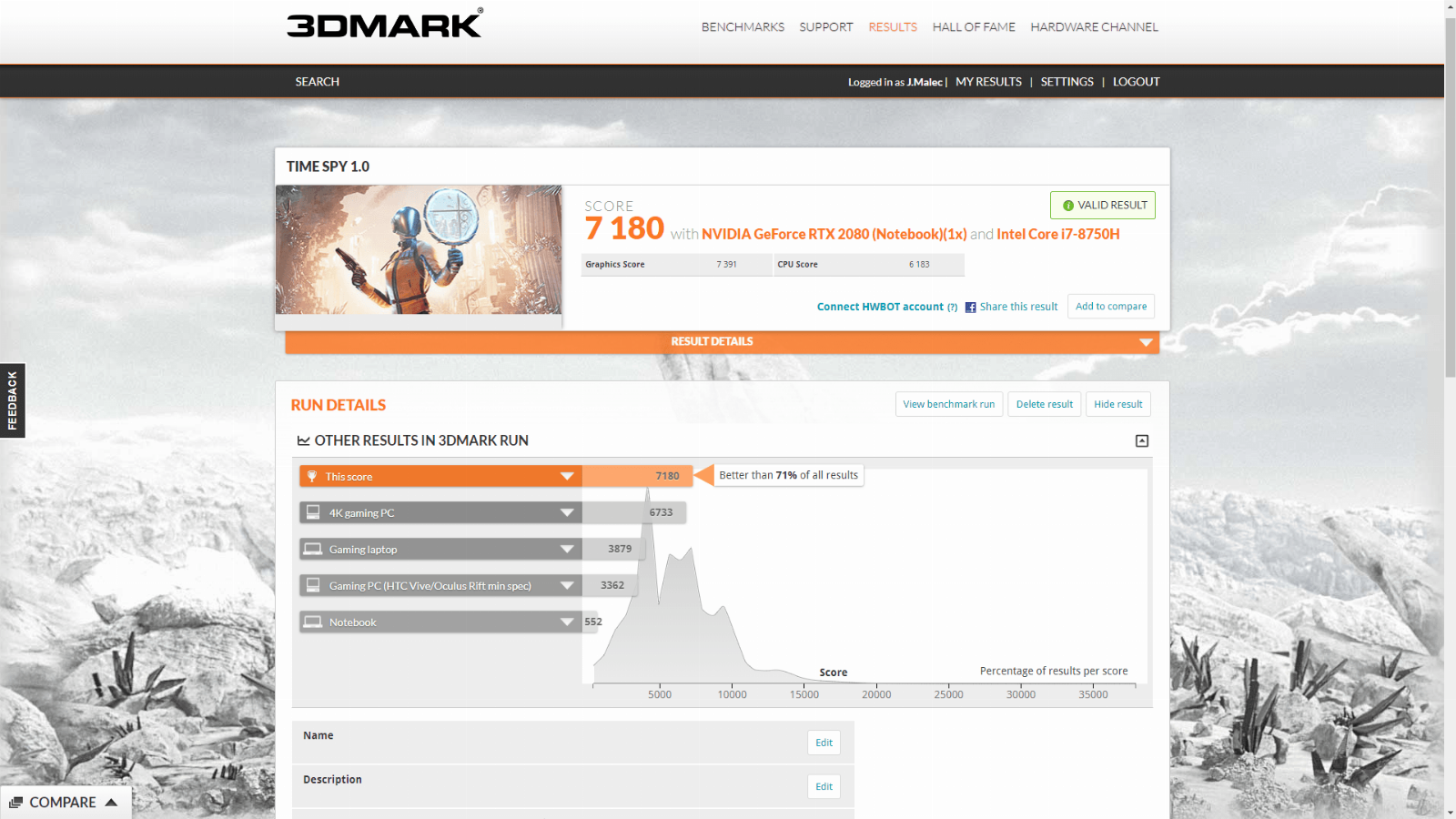Click the J.Malec username
This screenshot has width=1456, height=819.
point(925,82)
